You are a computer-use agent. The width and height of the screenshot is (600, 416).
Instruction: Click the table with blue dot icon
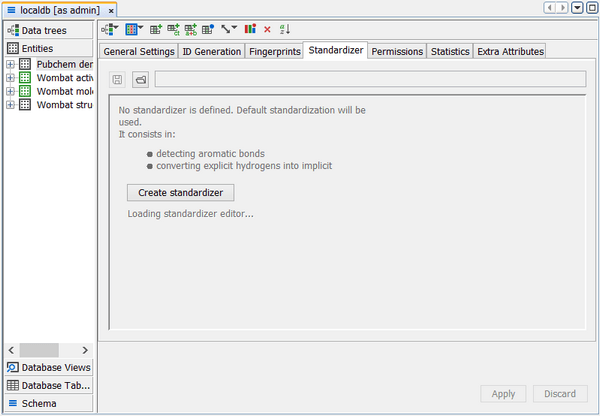tap(208, 29)
